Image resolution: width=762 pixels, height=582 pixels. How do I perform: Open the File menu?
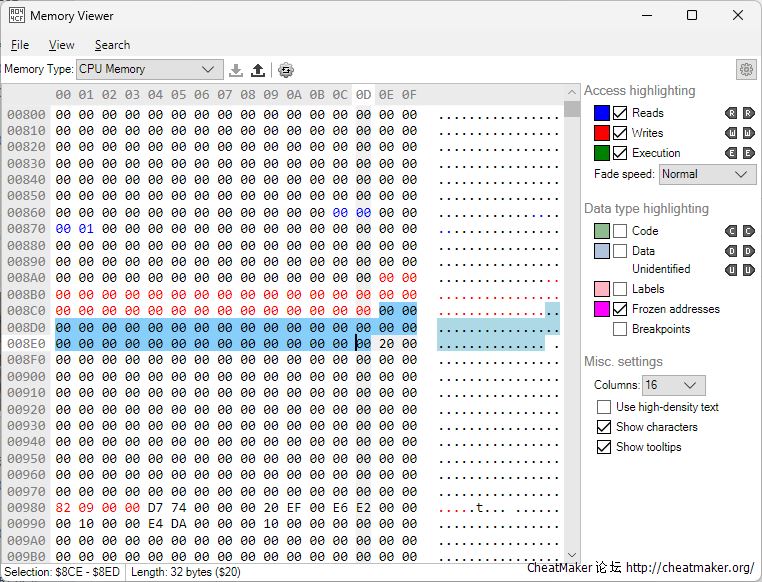pos(20,45)
